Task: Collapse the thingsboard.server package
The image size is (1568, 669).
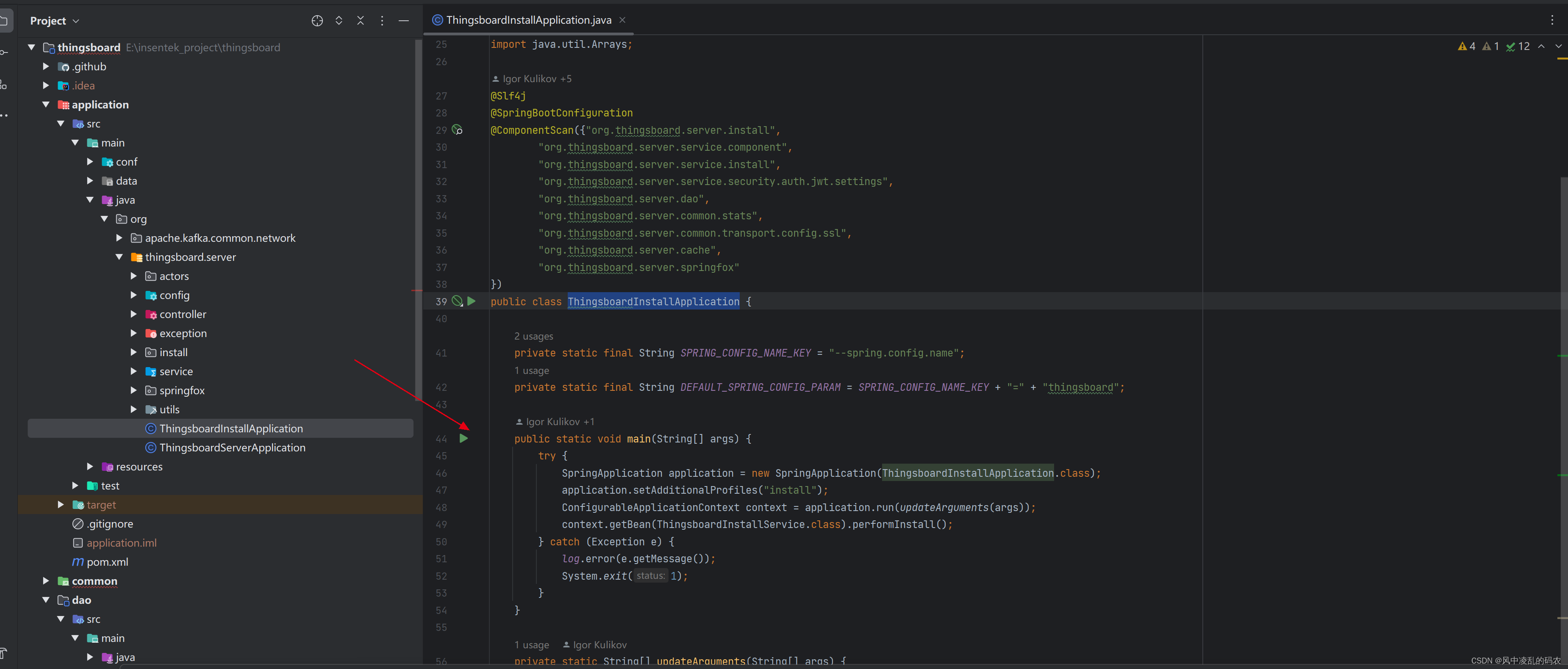Action: 120,257
